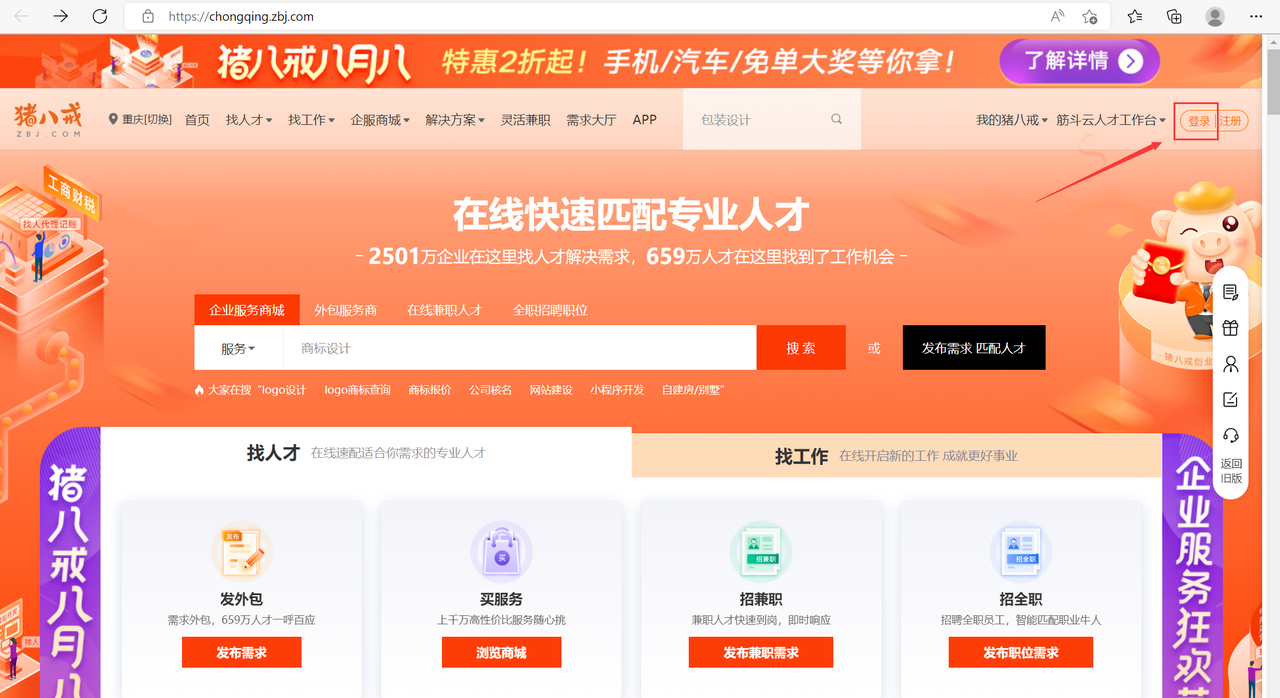Viewport: 1280px width, 698px height.
Task: Click the browser forward arrow
Action: coord(61,16)
